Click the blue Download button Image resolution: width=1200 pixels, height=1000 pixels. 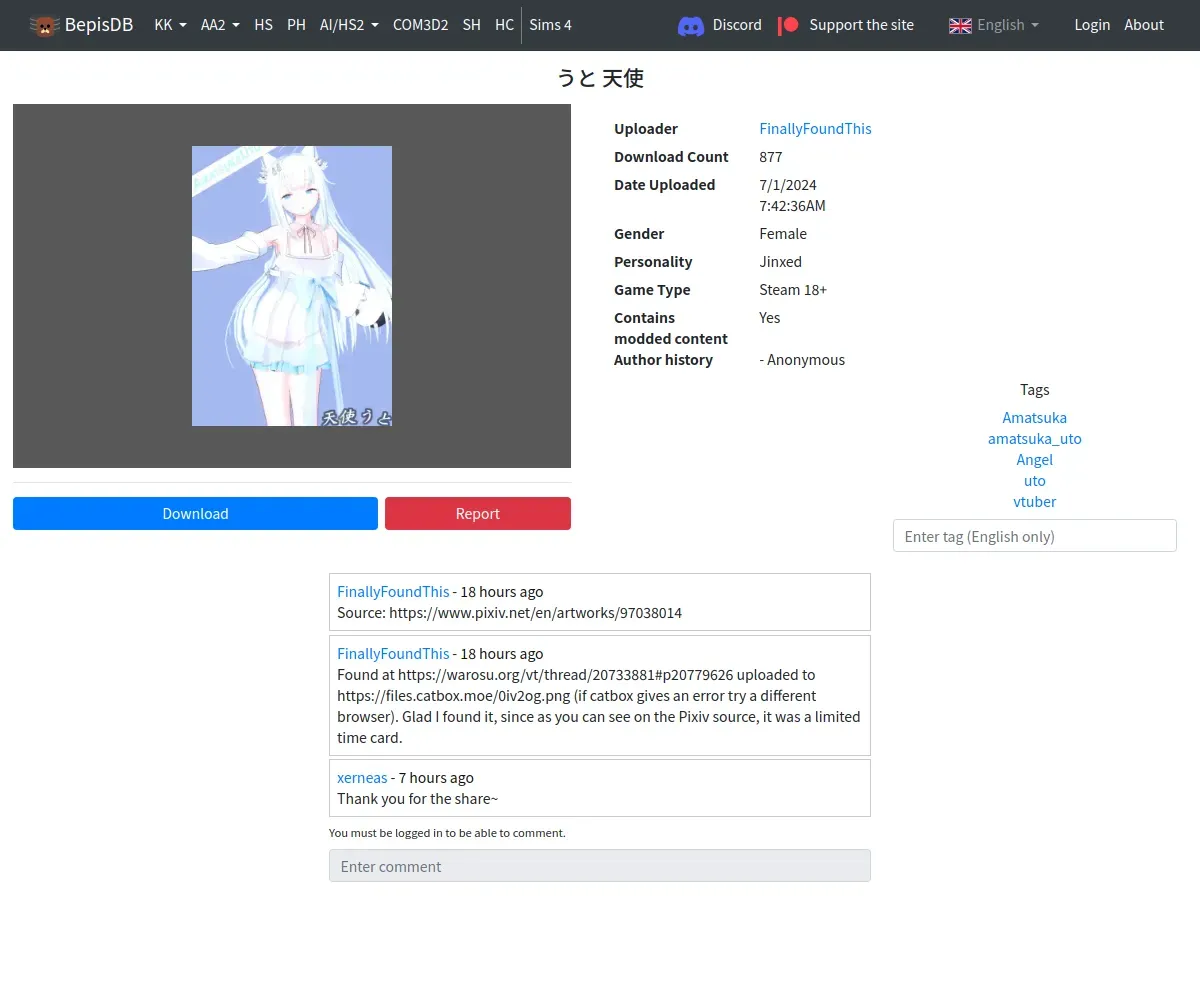[195, 513]
